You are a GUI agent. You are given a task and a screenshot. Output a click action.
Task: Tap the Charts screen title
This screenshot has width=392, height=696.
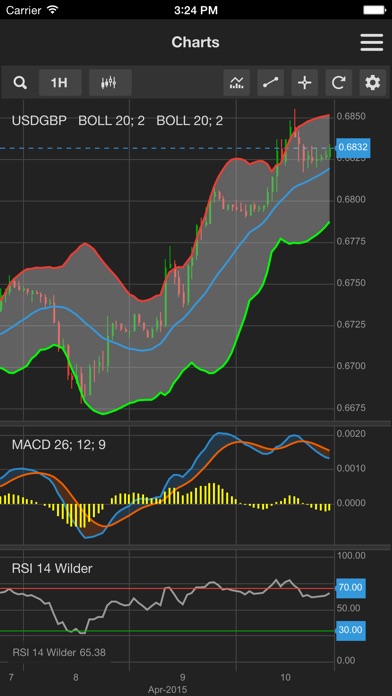[x=195, y=42]
